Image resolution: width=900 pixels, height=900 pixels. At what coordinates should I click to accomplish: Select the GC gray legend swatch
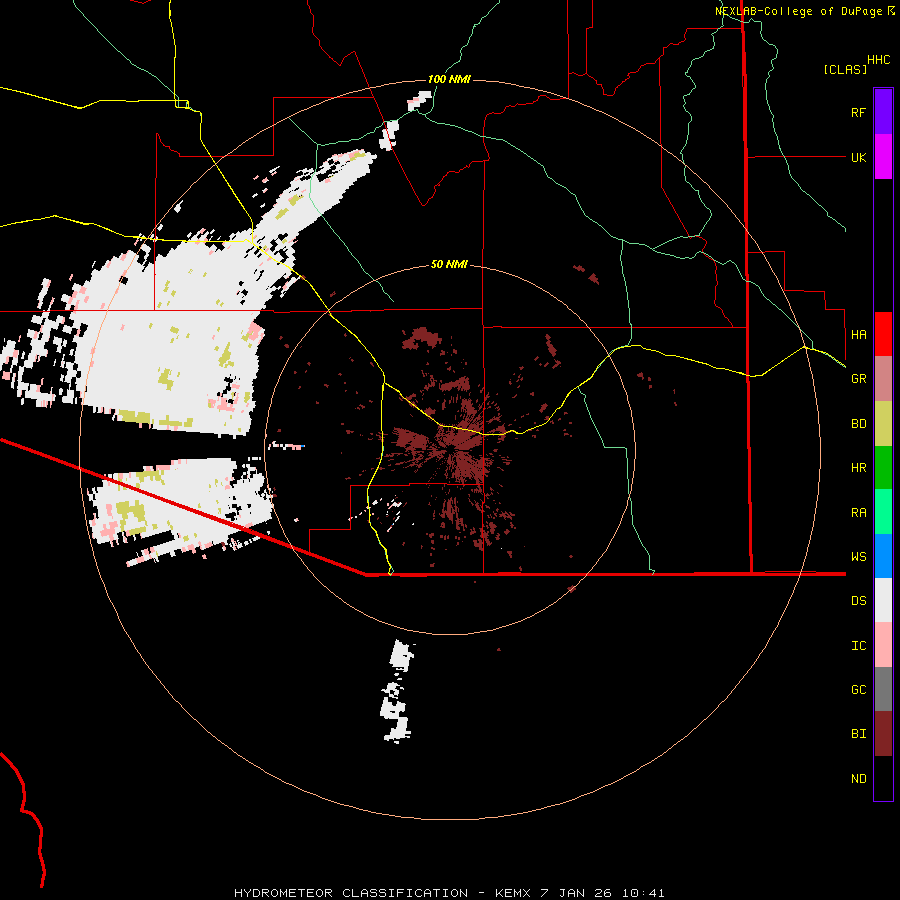(883, 689)
